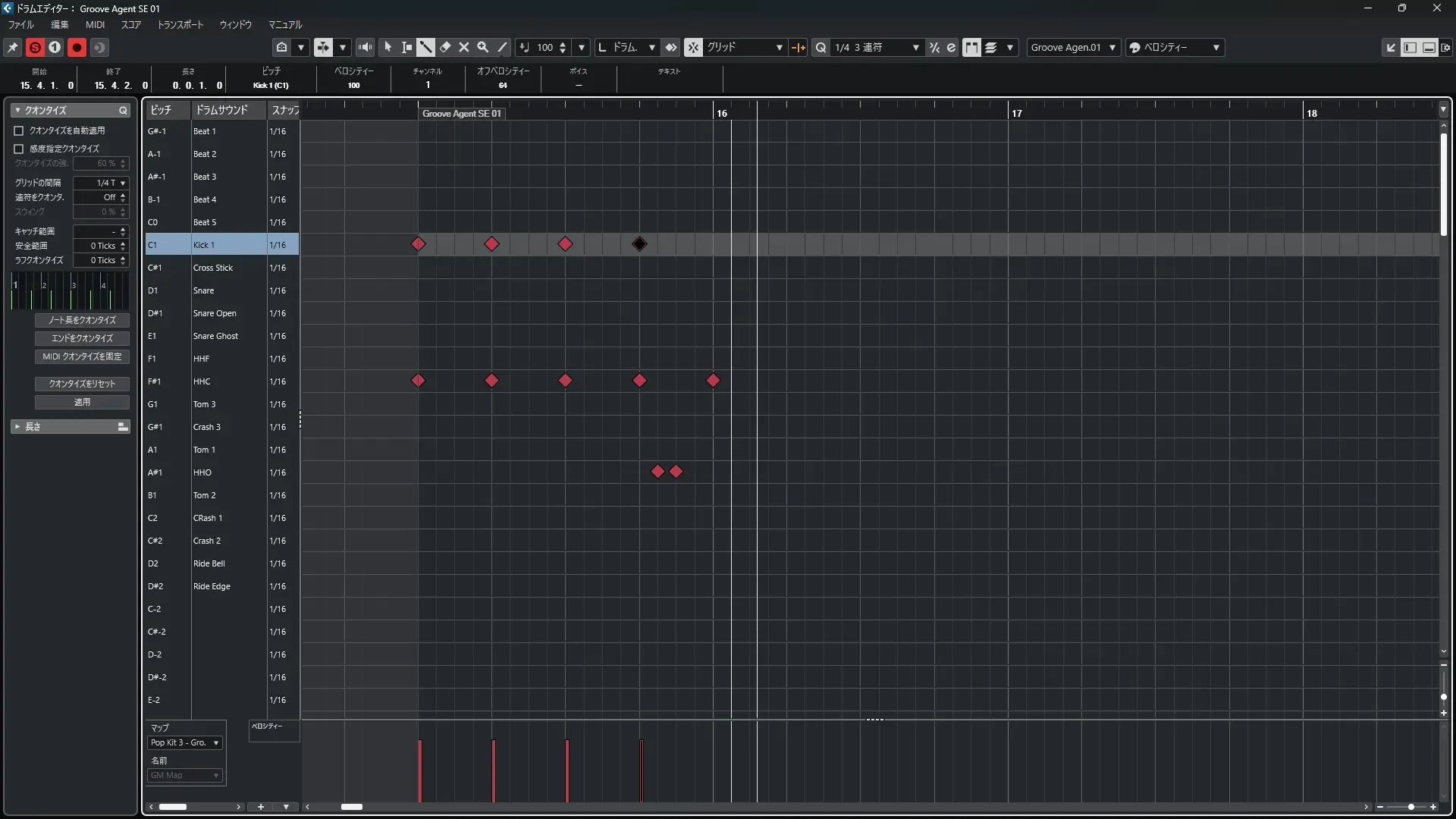Toggle Acoustic Feedback speaker icon

click(x=365, y=47)
